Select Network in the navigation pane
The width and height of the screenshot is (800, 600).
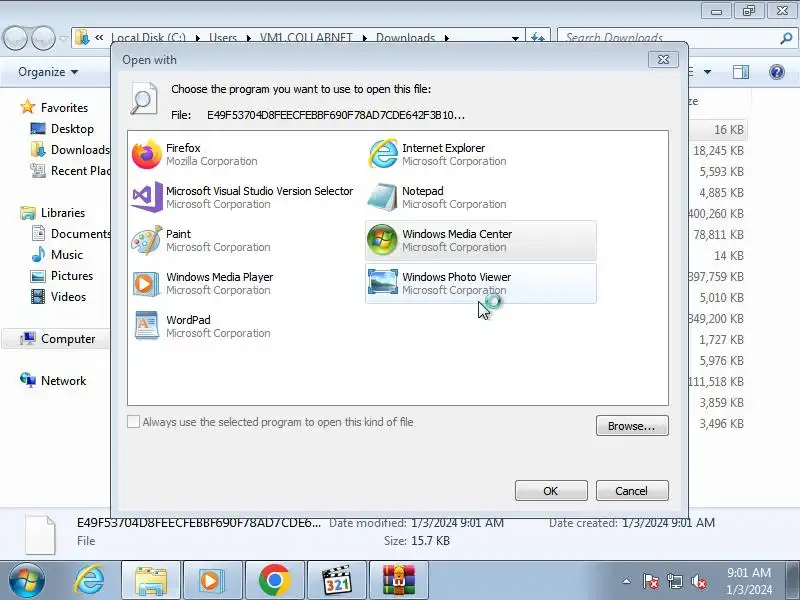pyautogui.click(x=53, y=381)
